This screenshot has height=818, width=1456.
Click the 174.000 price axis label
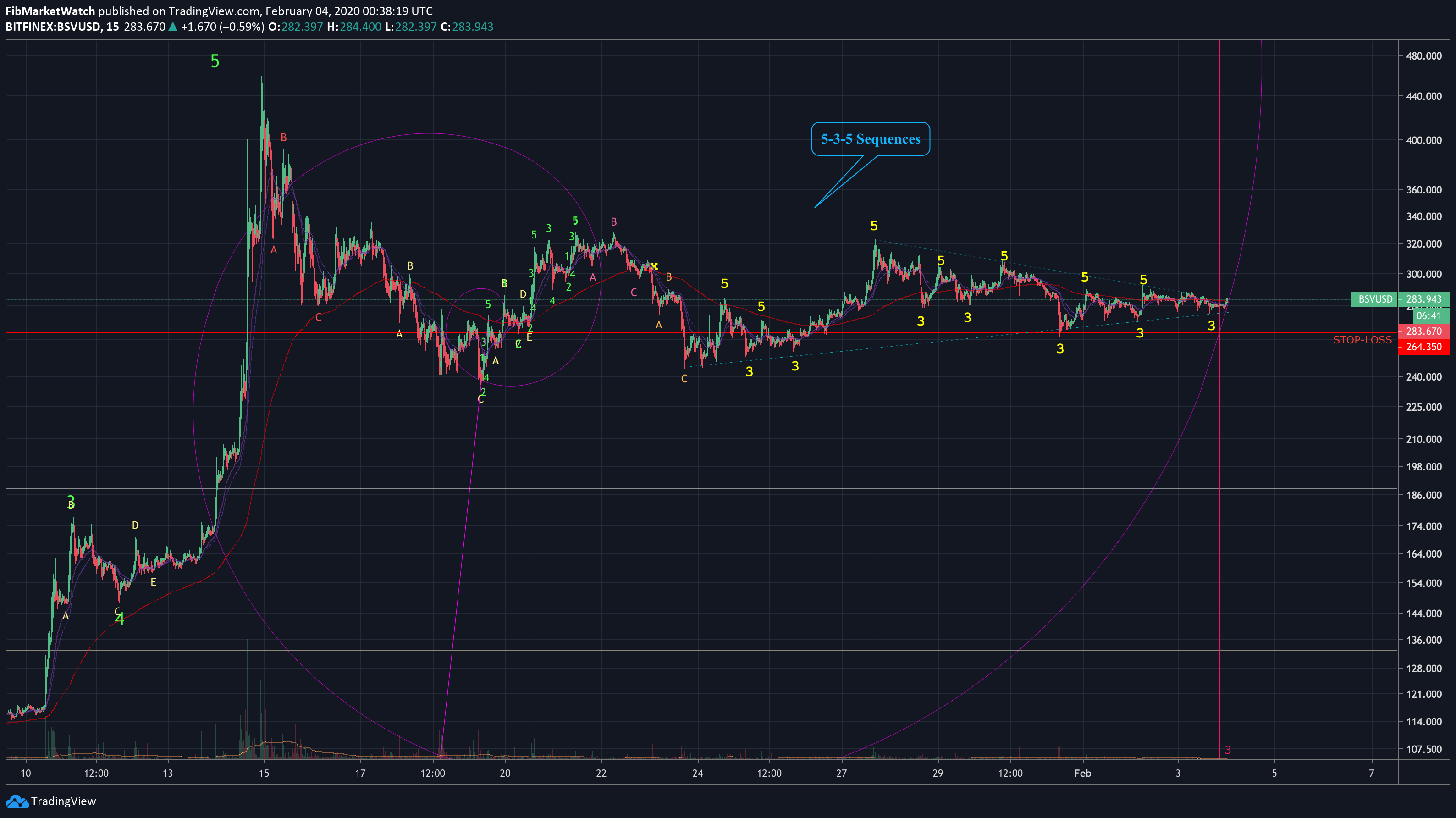tap(1424, 526)
